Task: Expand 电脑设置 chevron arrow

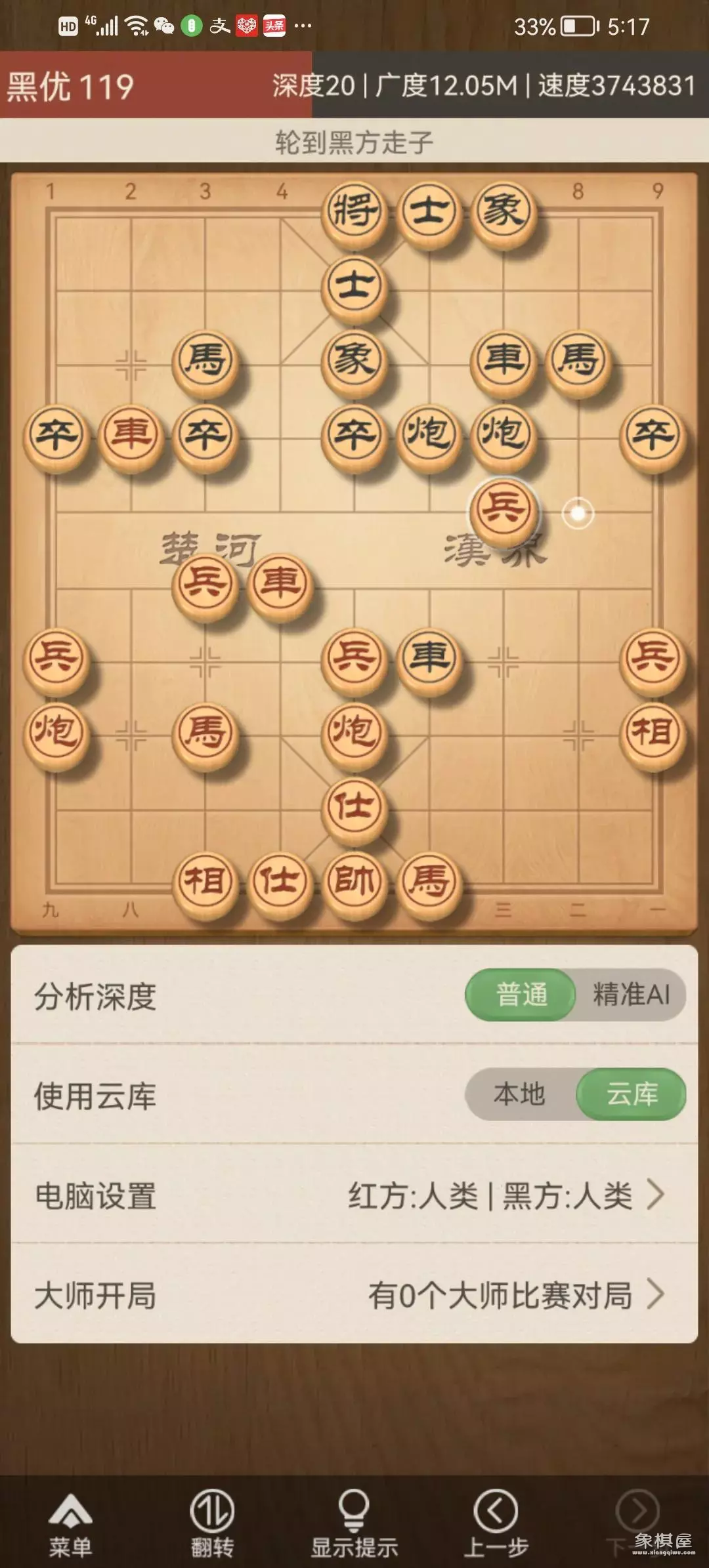Action: (x=655, y=1194)
